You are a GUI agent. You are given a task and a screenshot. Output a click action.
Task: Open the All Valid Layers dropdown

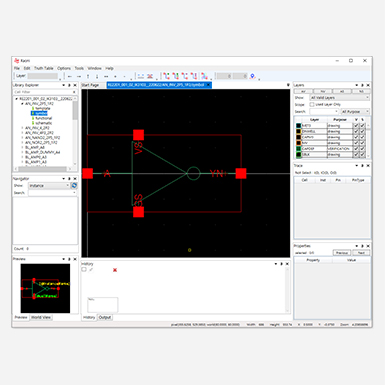tap(339, 98)
